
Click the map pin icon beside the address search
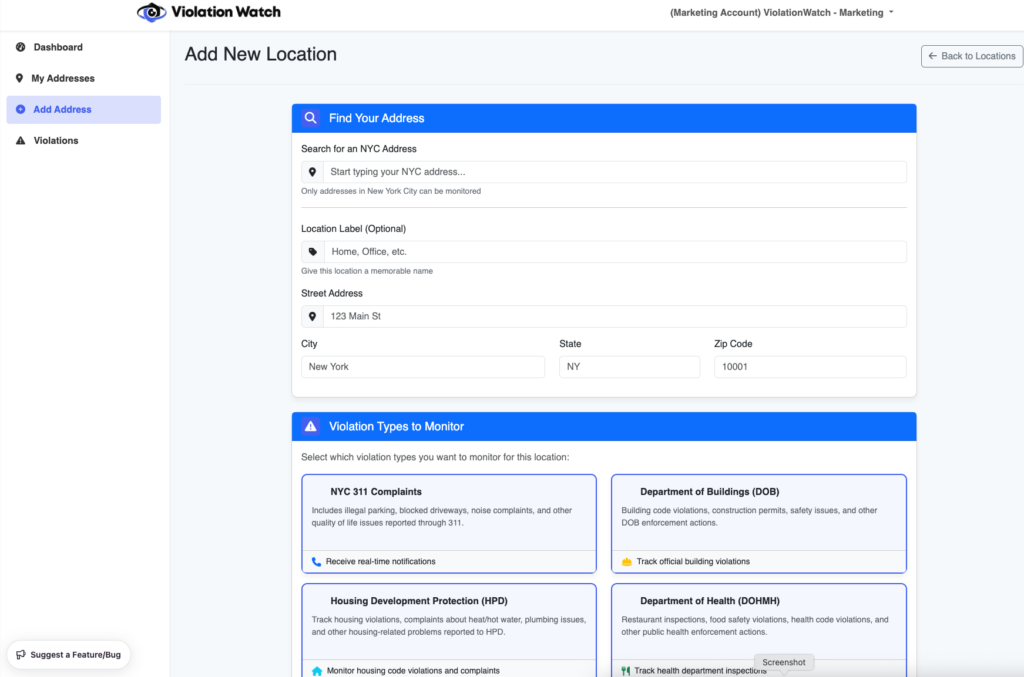(x=312, y=172)
